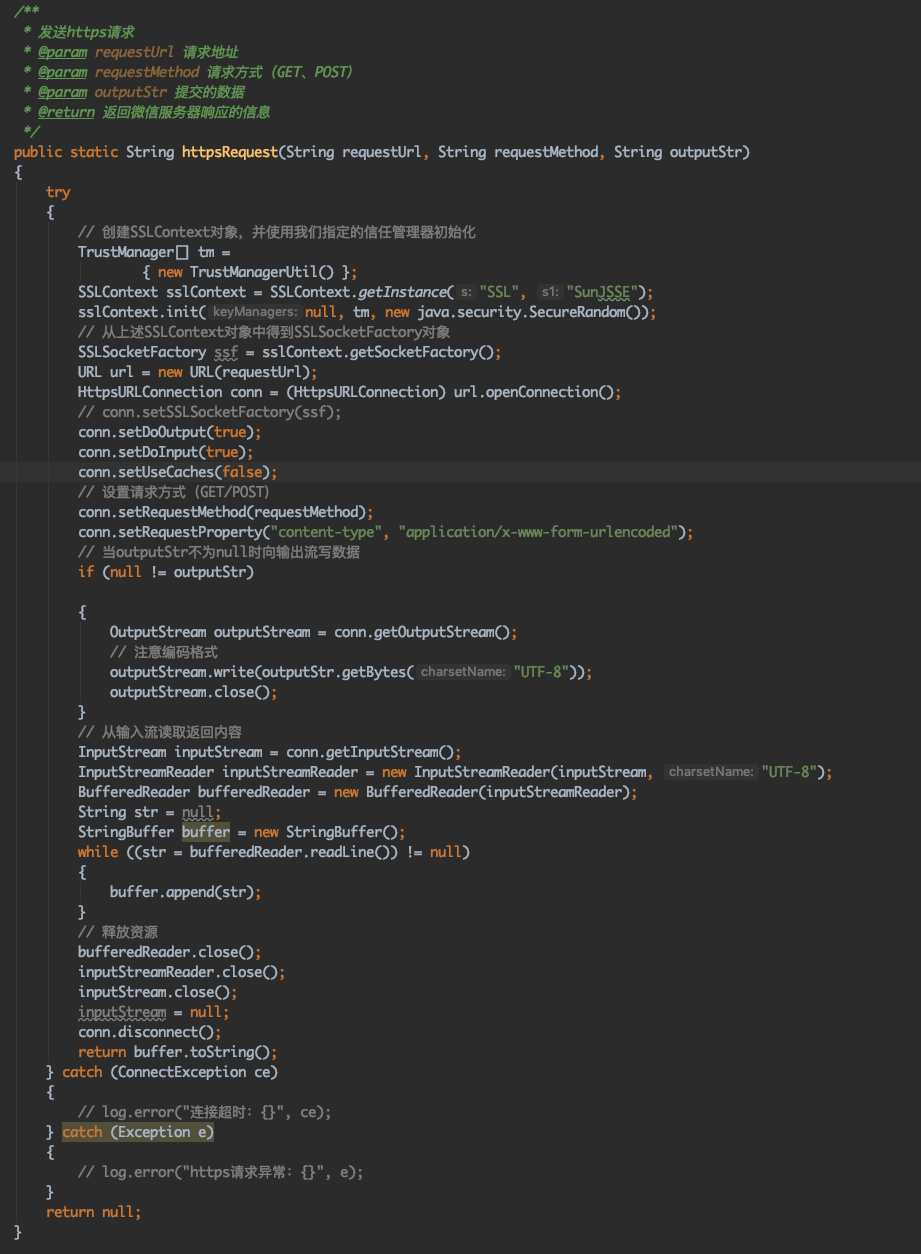Click the 'while' keyword
Screen dimensions: 921x1254
click(98, 852)
